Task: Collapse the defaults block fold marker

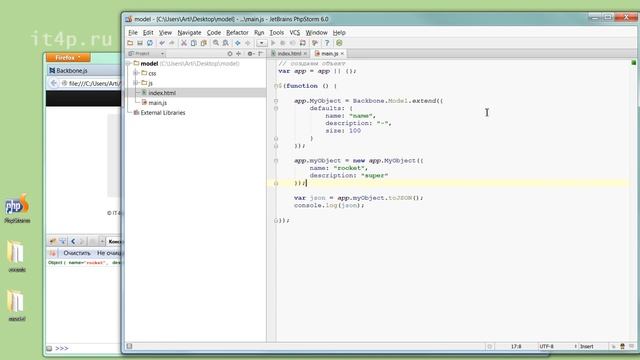Action: point(276,109)
